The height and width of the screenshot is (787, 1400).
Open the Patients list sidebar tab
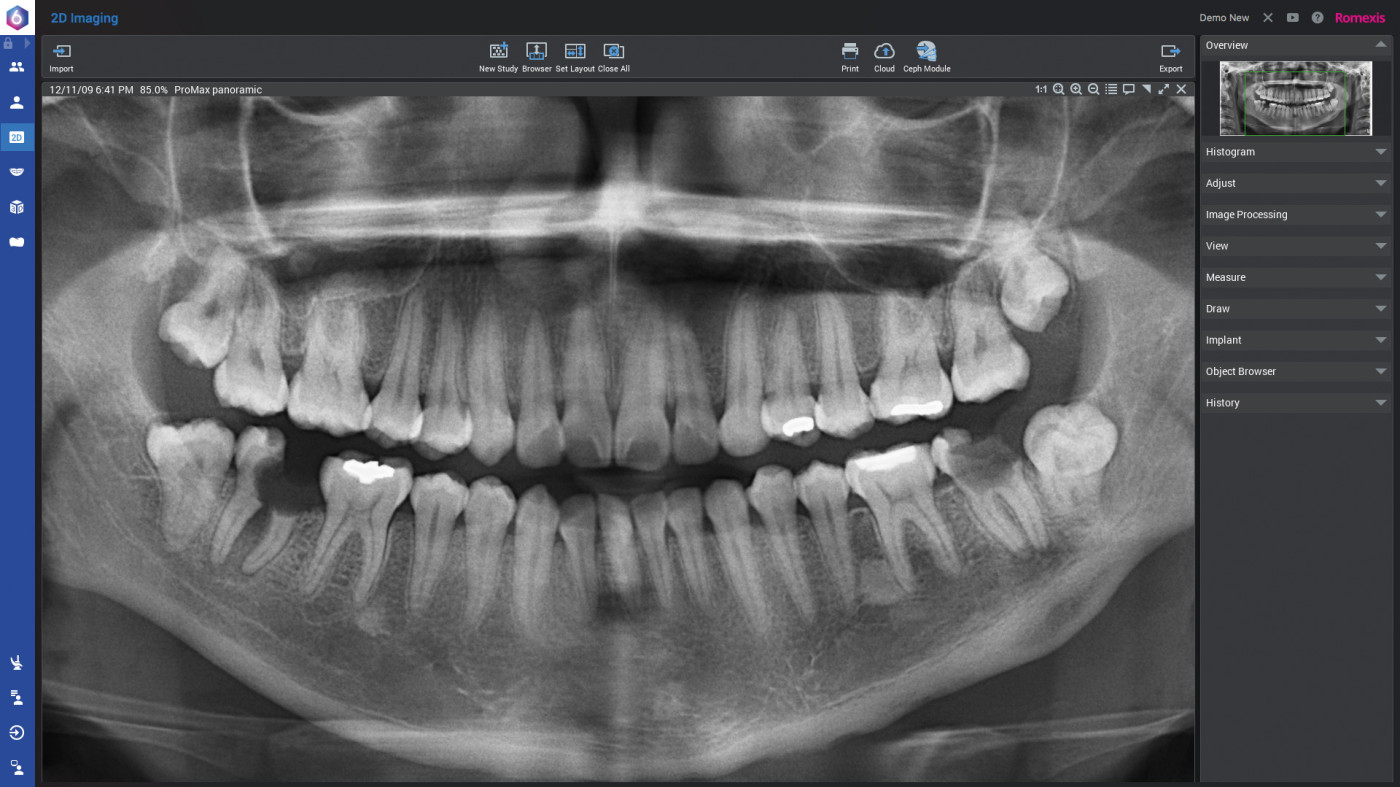pyautogui.click(x=17, y=67)
